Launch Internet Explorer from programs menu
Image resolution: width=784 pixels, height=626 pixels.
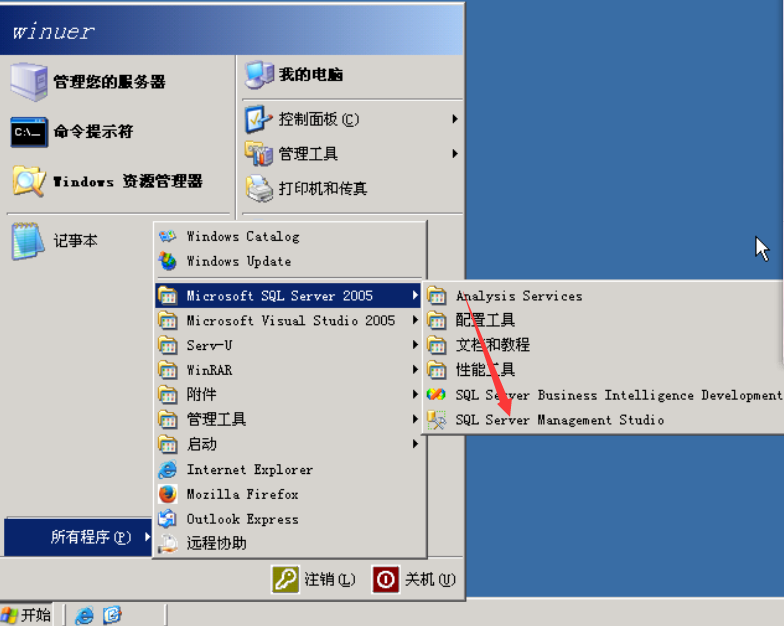pyautogui.click(x=290, y=470)
